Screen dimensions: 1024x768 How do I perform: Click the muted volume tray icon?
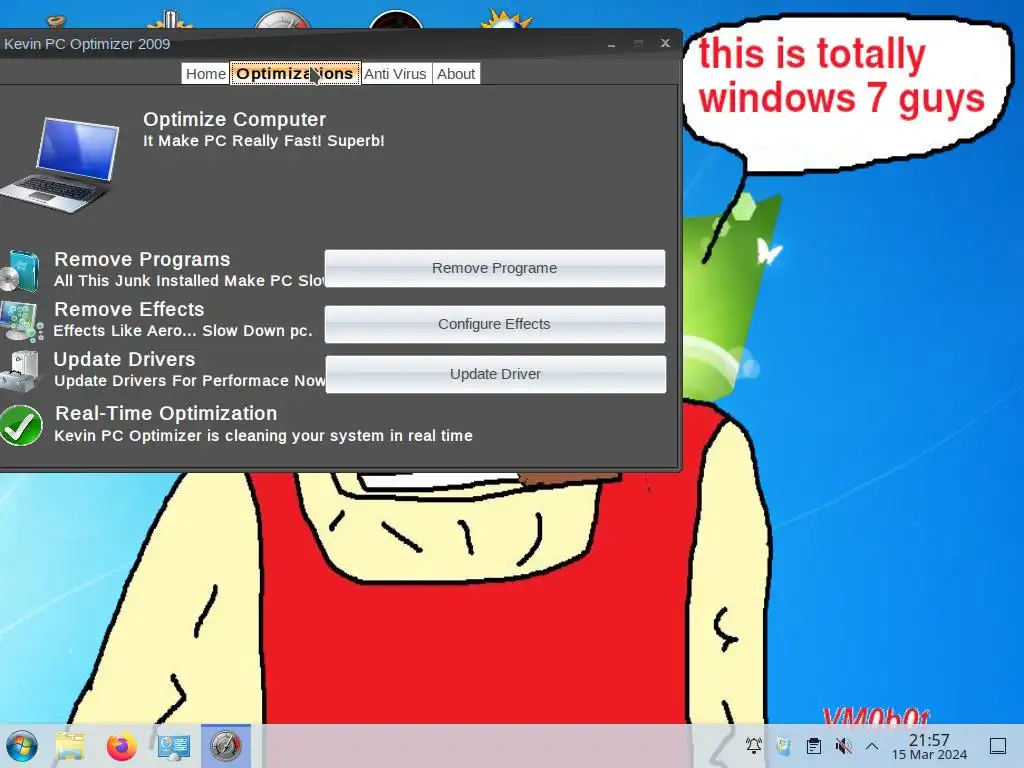click(843, 745)
